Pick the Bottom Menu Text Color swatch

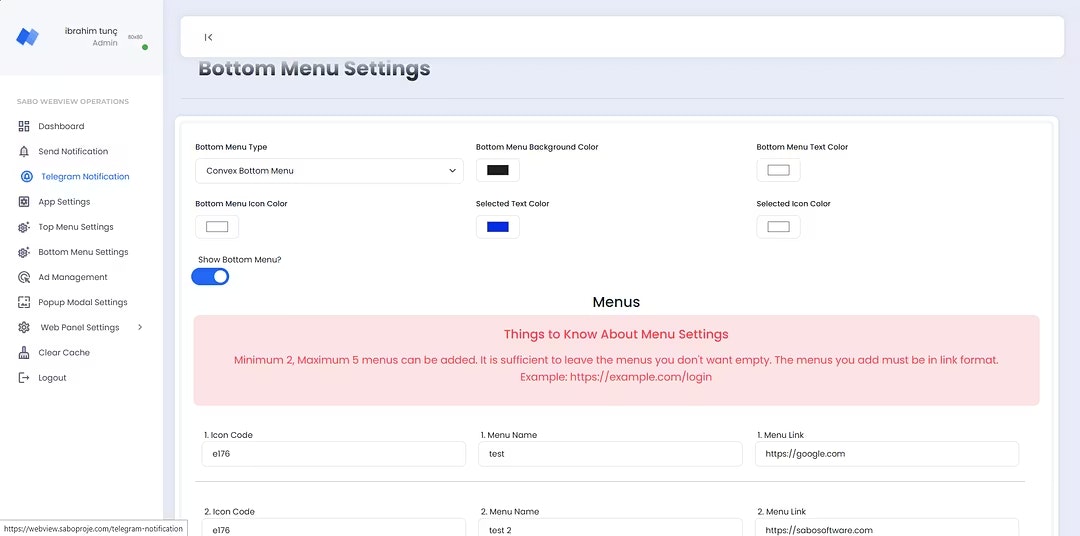click(778, 170)
